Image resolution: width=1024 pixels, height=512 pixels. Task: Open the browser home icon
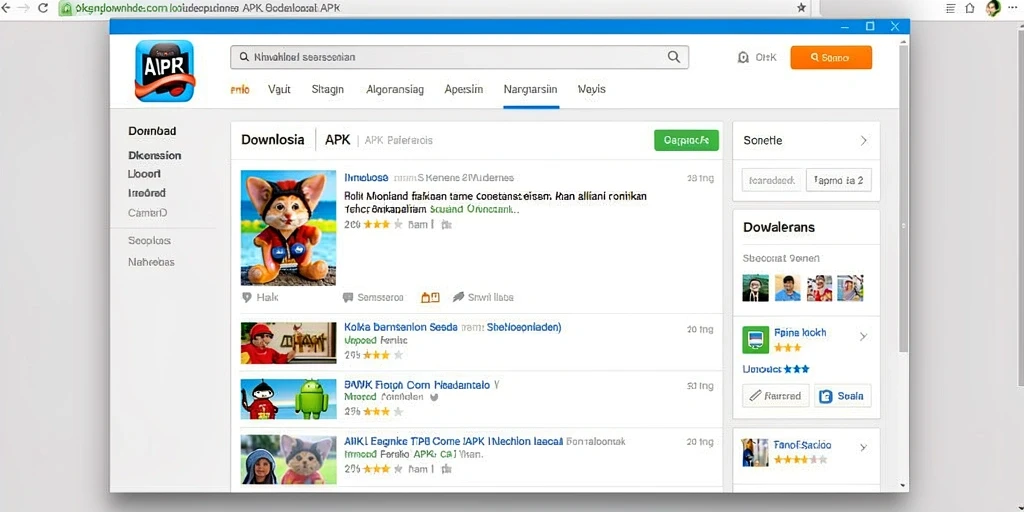tap(970, 8)
